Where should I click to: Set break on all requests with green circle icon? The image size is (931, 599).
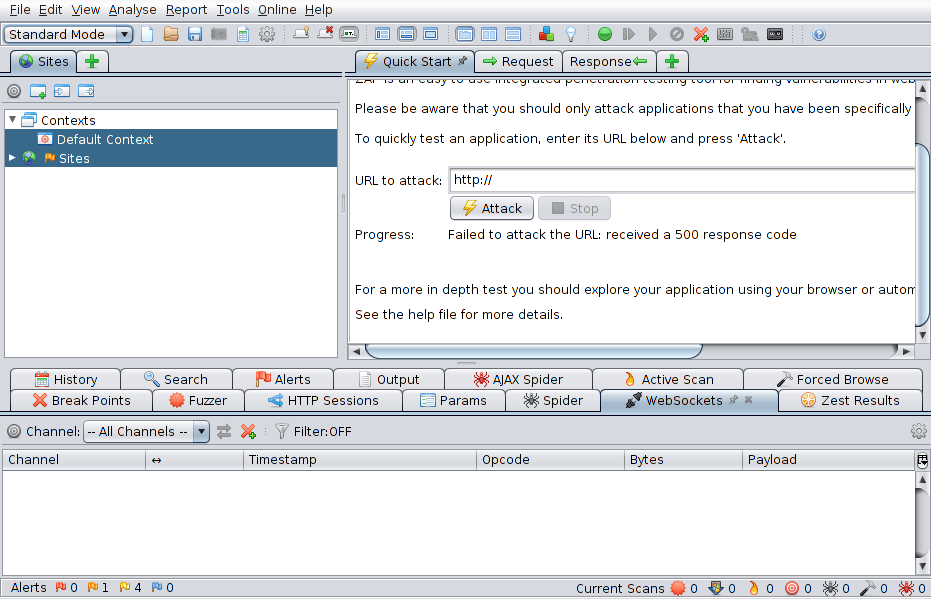(604, 33)
